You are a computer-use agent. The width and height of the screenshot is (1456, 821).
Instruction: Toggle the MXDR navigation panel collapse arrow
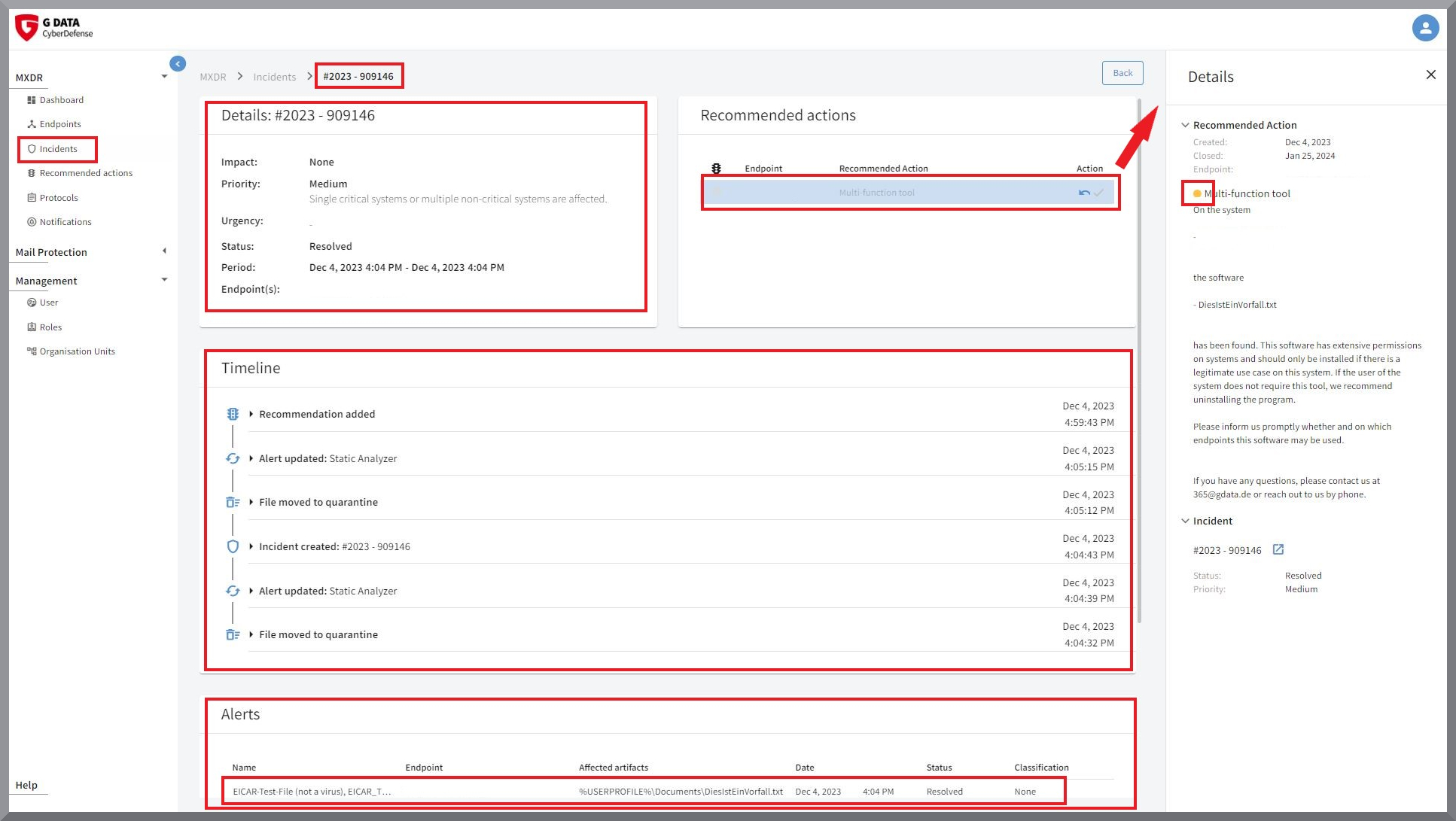tap(177, 63)
